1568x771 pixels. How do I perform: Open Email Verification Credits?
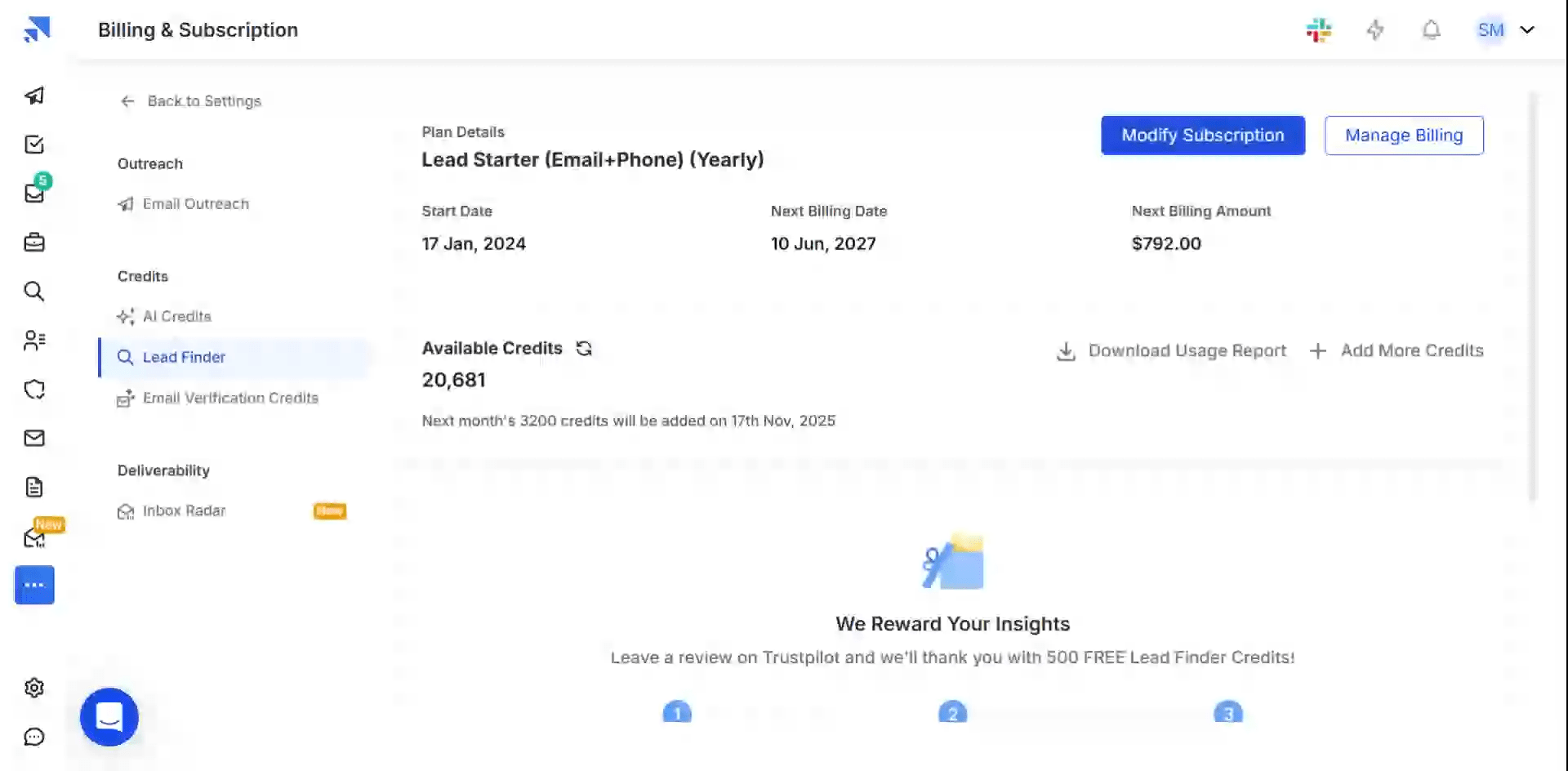tap(218, 399)
